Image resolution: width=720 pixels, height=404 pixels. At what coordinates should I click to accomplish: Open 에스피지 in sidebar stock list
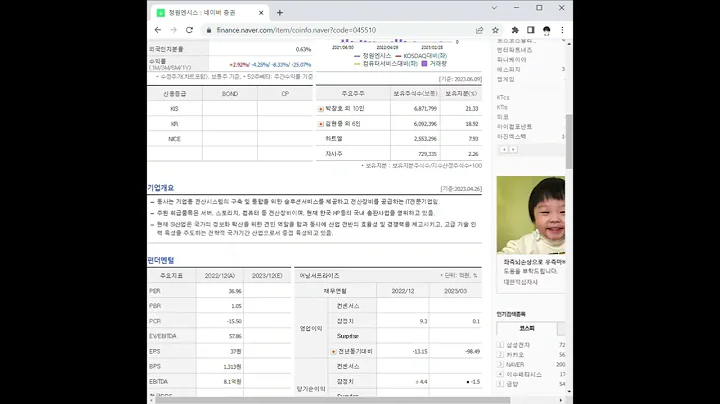[508, 69]
